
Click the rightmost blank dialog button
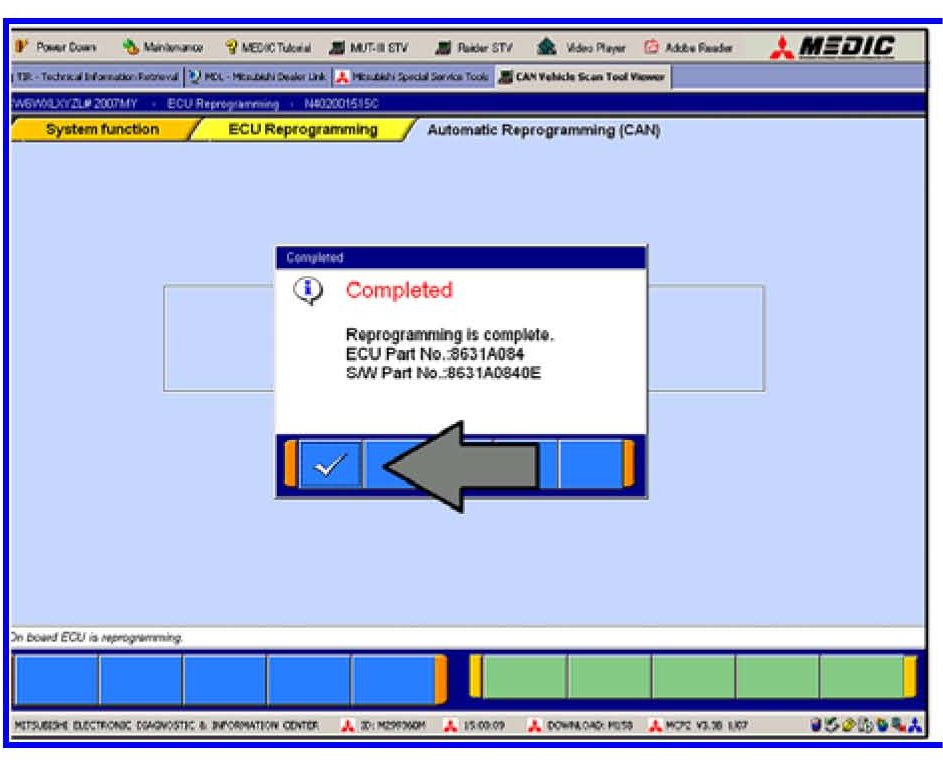tap(591, 465)
